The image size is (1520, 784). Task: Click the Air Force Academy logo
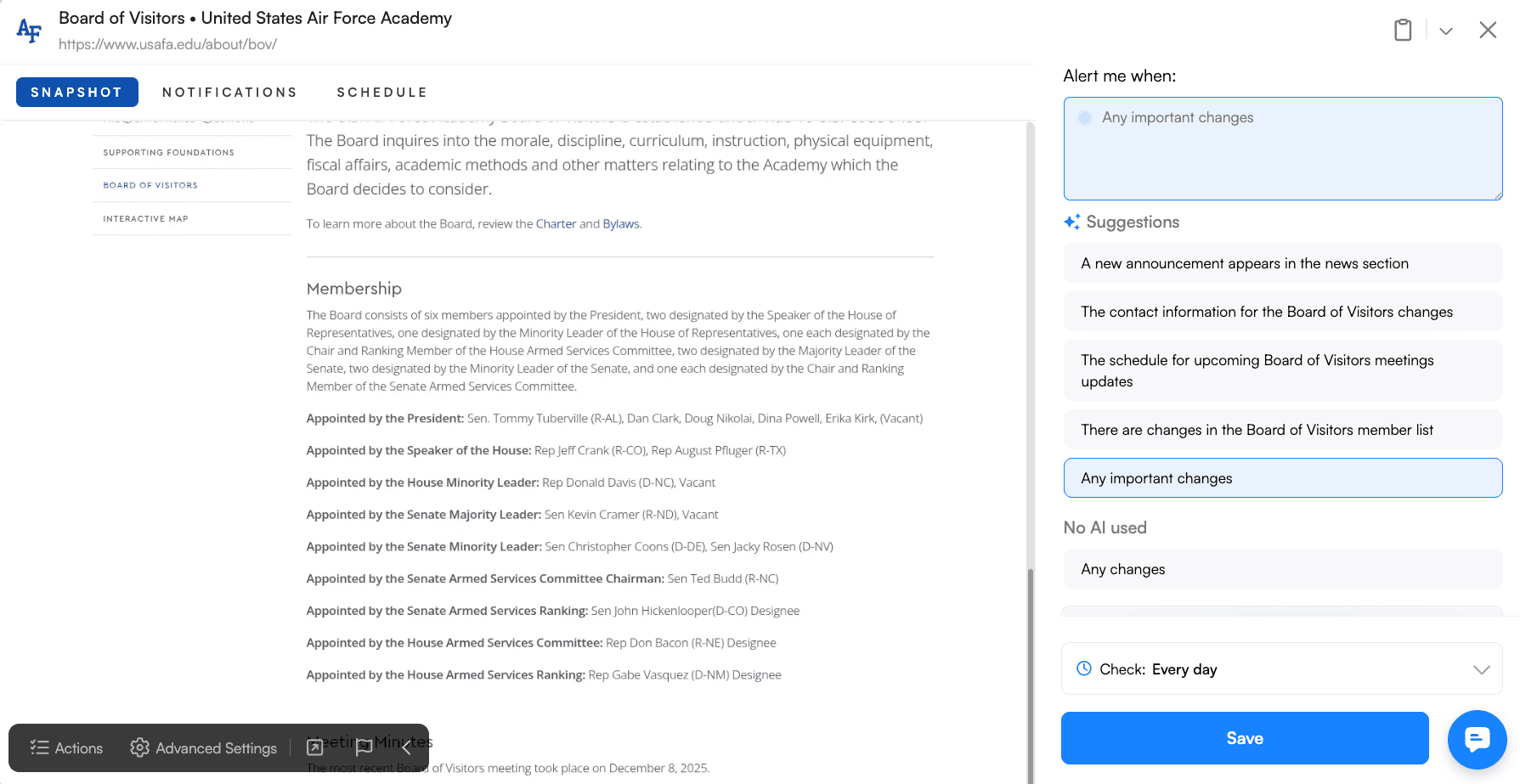tap(29, 31)
